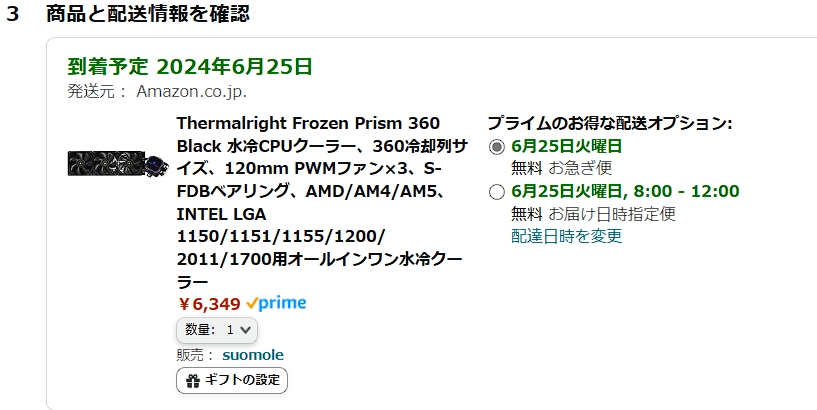The image size is (817, 410).
Task: Click the 配達日時を変更 link
Action: 566,236
